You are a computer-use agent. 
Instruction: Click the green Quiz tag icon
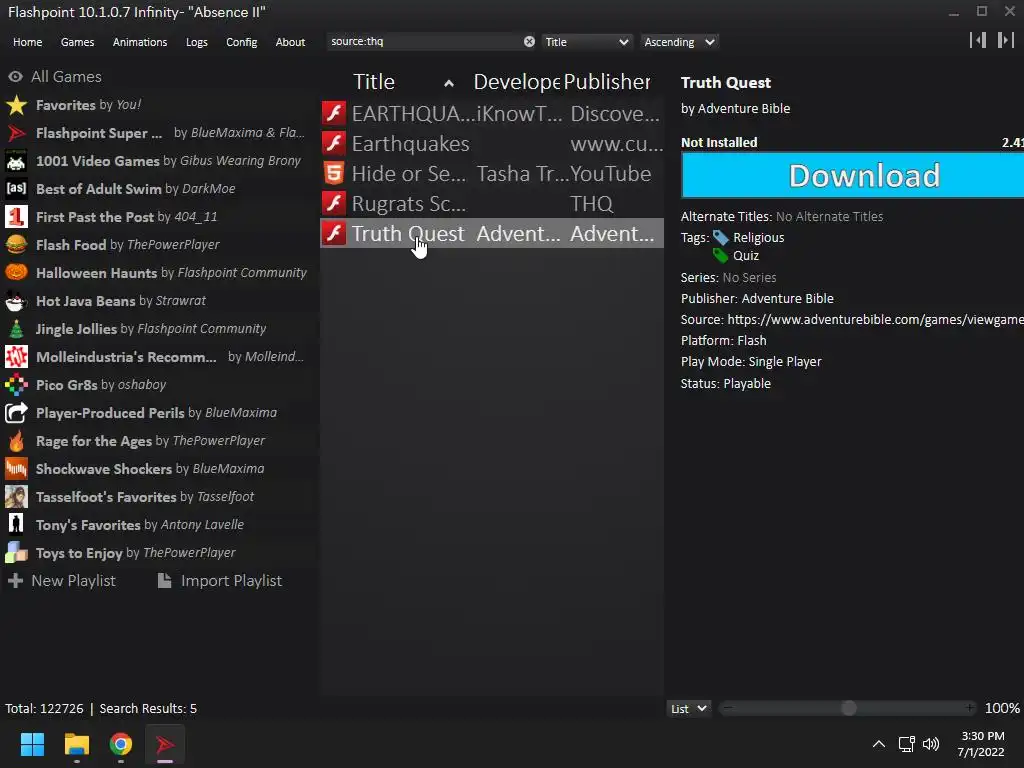pos(720,255)
